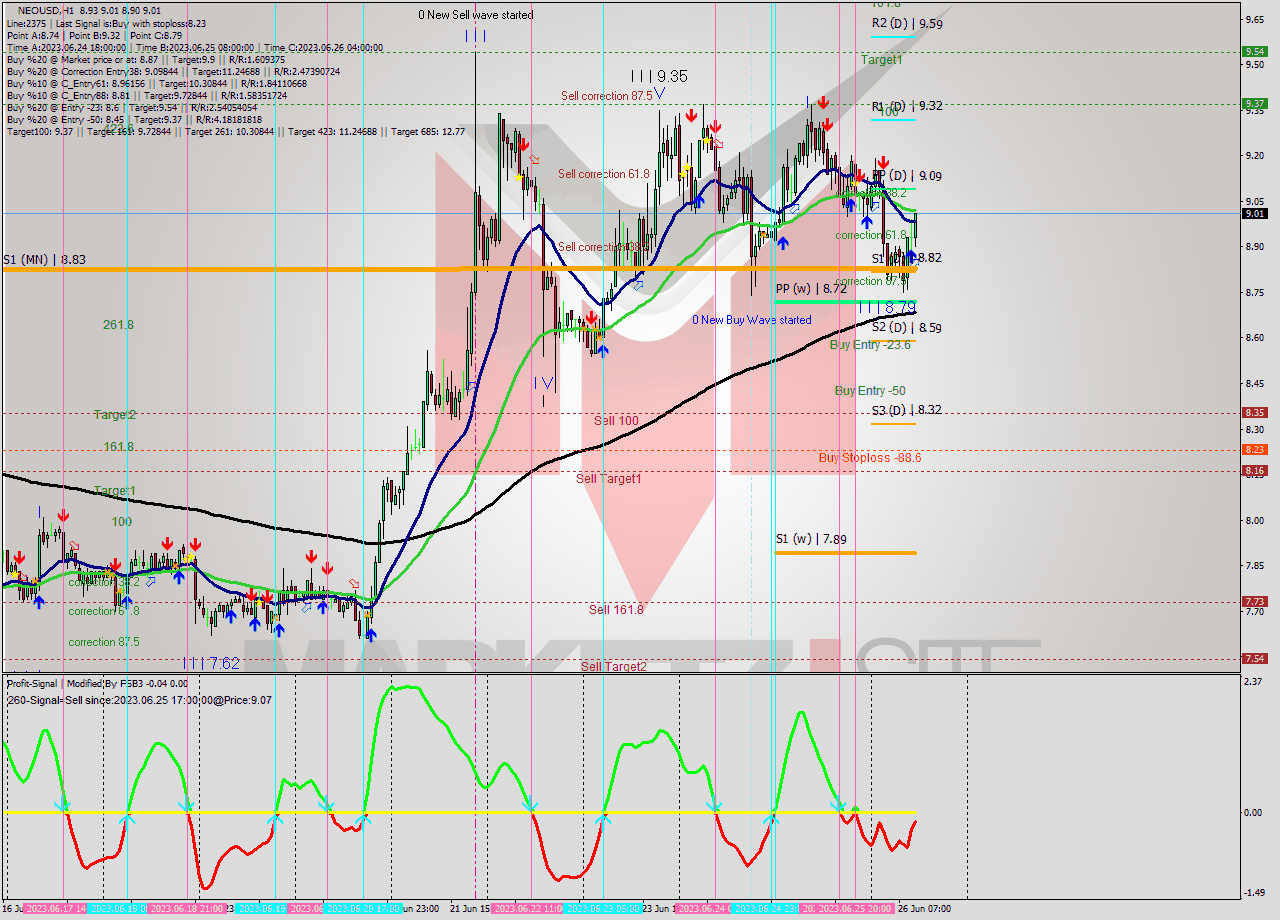The image size is (1280, 920).
Task: Click the 'Buy %20 @ Correction Entry38' line
Action: [x=173, y=71]
